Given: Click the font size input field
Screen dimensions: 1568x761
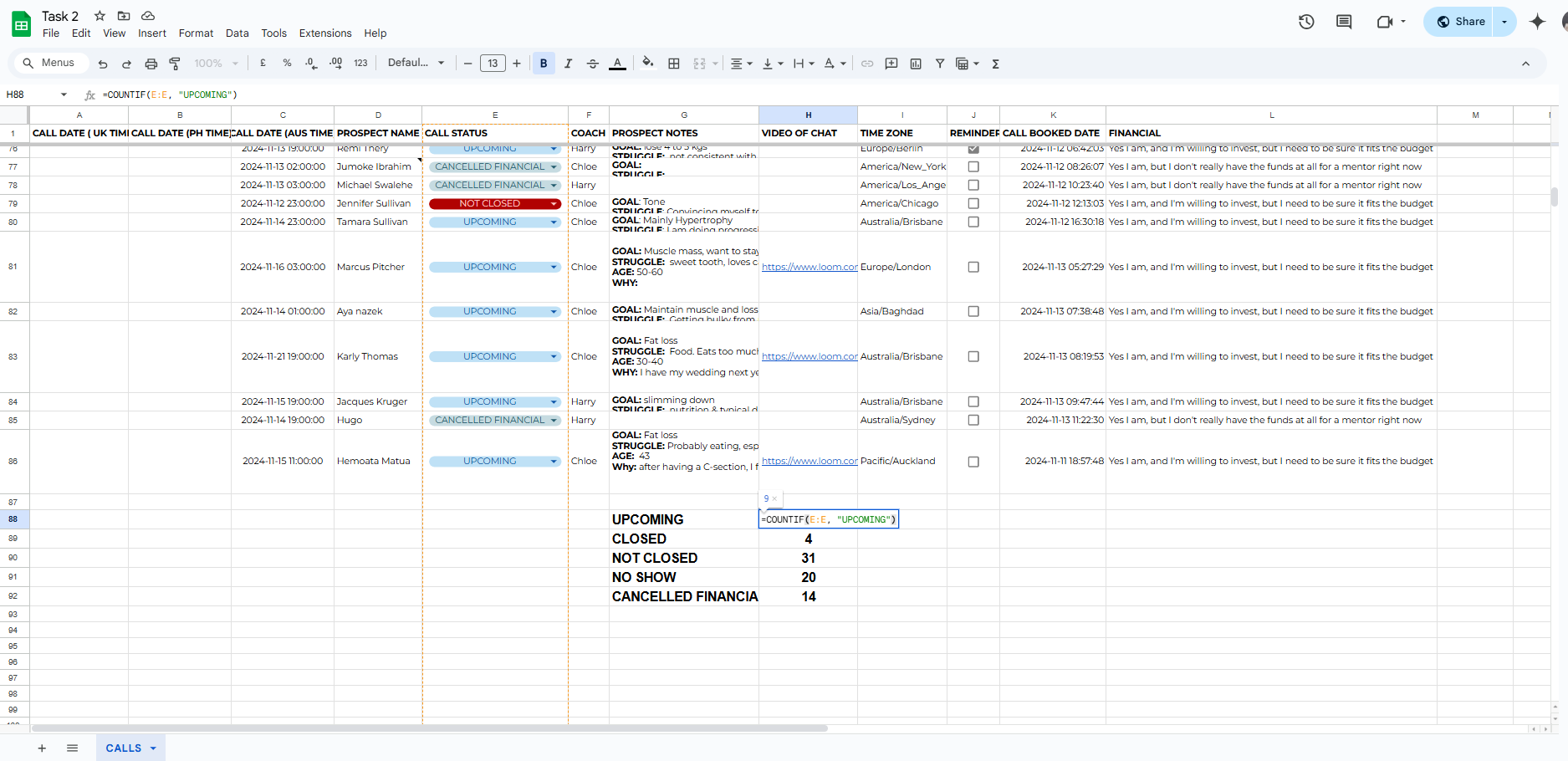Looking at the screenshot, I should 493,64.
